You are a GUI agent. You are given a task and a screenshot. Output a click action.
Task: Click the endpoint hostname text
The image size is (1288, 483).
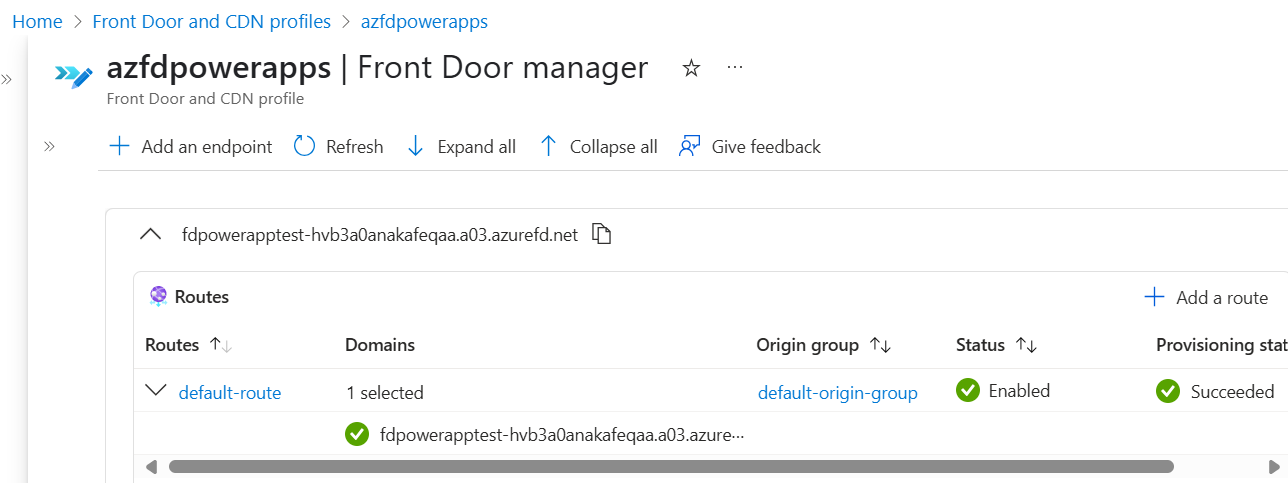click(380, 235)
